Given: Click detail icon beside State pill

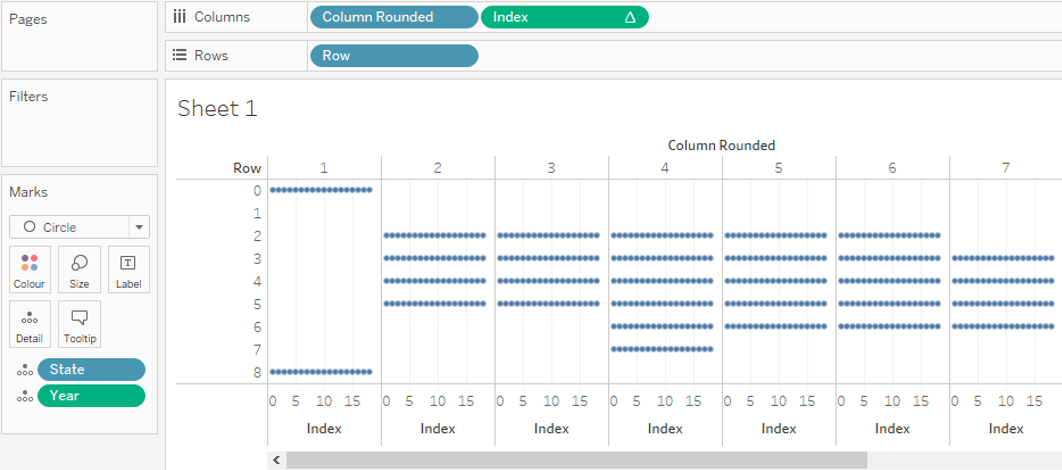Looking at the screenshot, I should 24,370.
